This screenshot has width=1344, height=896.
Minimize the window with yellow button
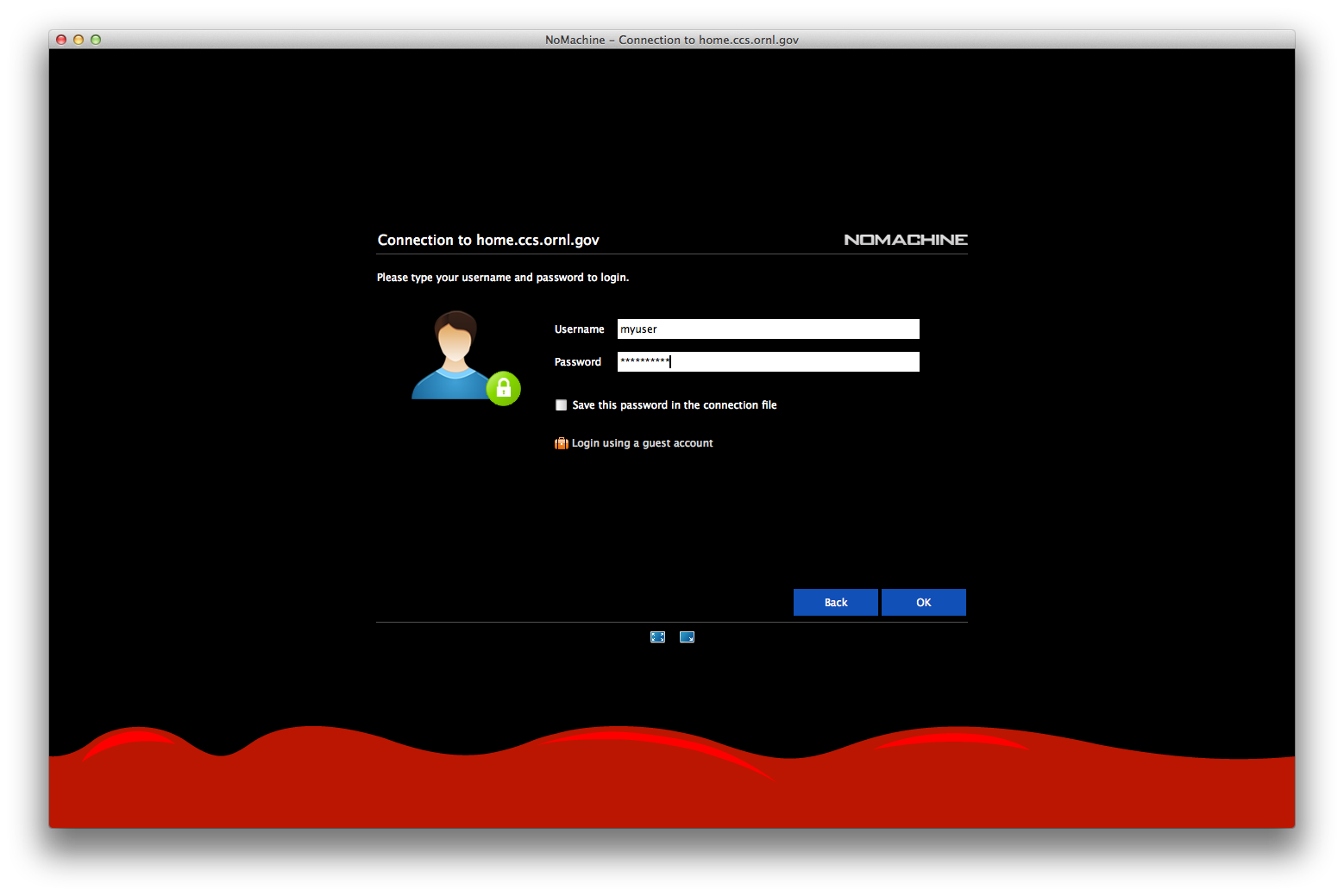tap(79, 40)
